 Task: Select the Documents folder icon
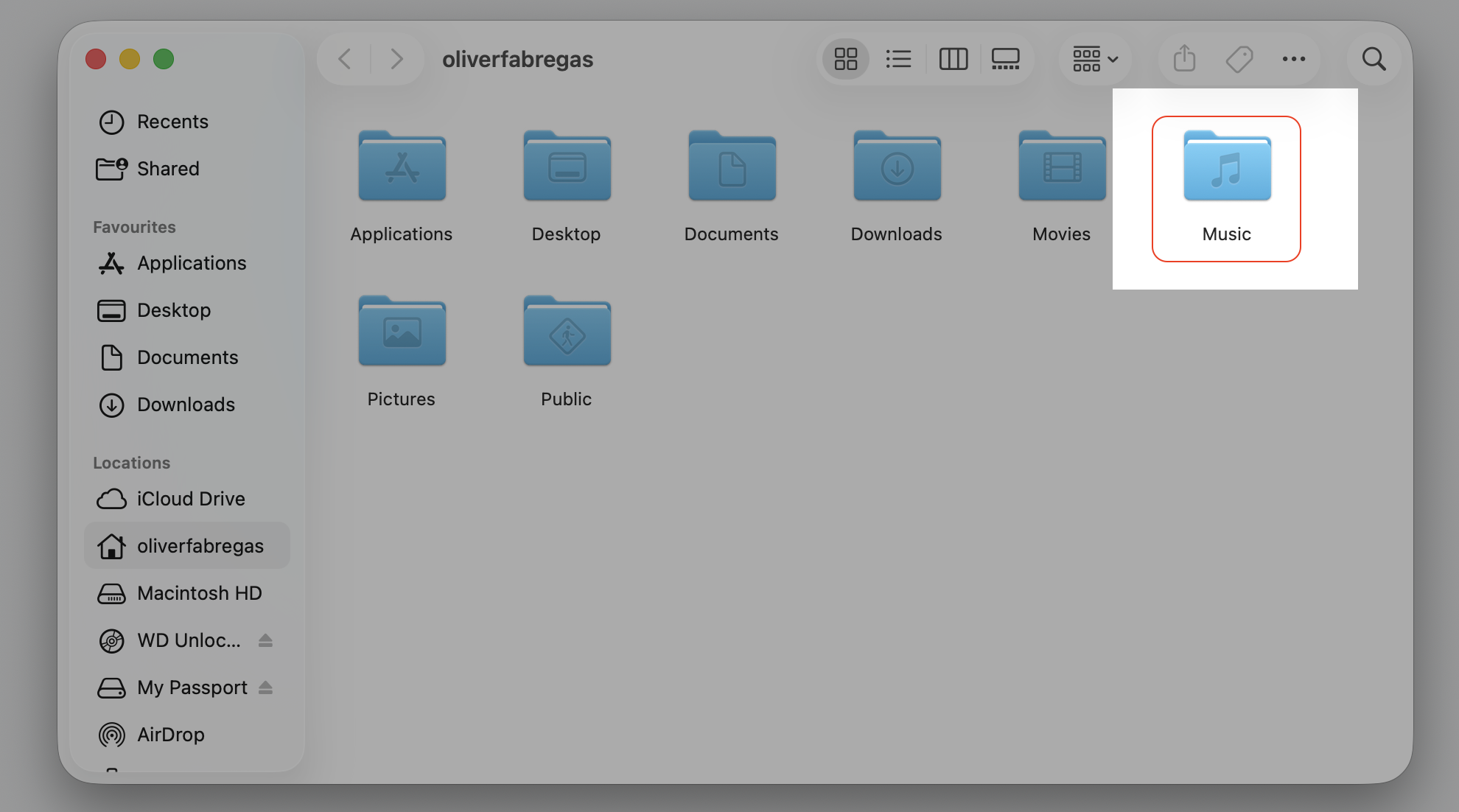click(x=732, y=166)
